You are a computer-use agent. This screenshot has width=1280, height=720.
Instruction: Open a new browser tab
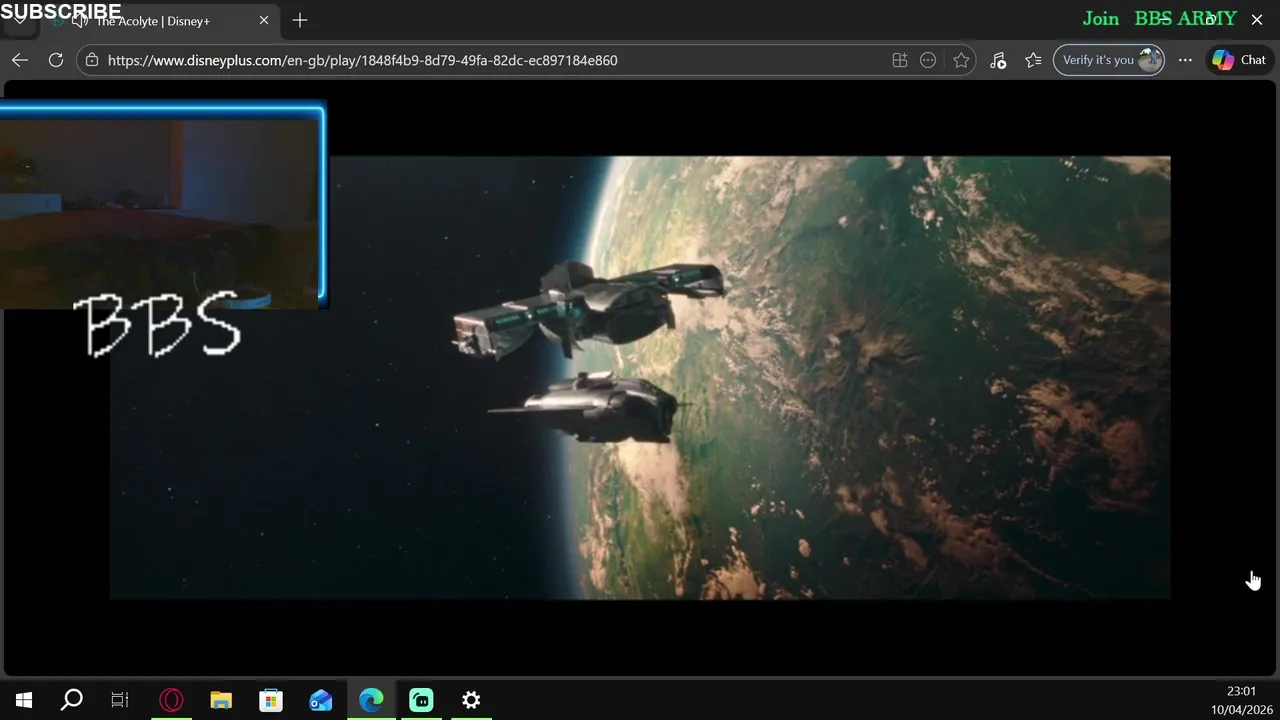pyautogui.click(x=300, y=20)
